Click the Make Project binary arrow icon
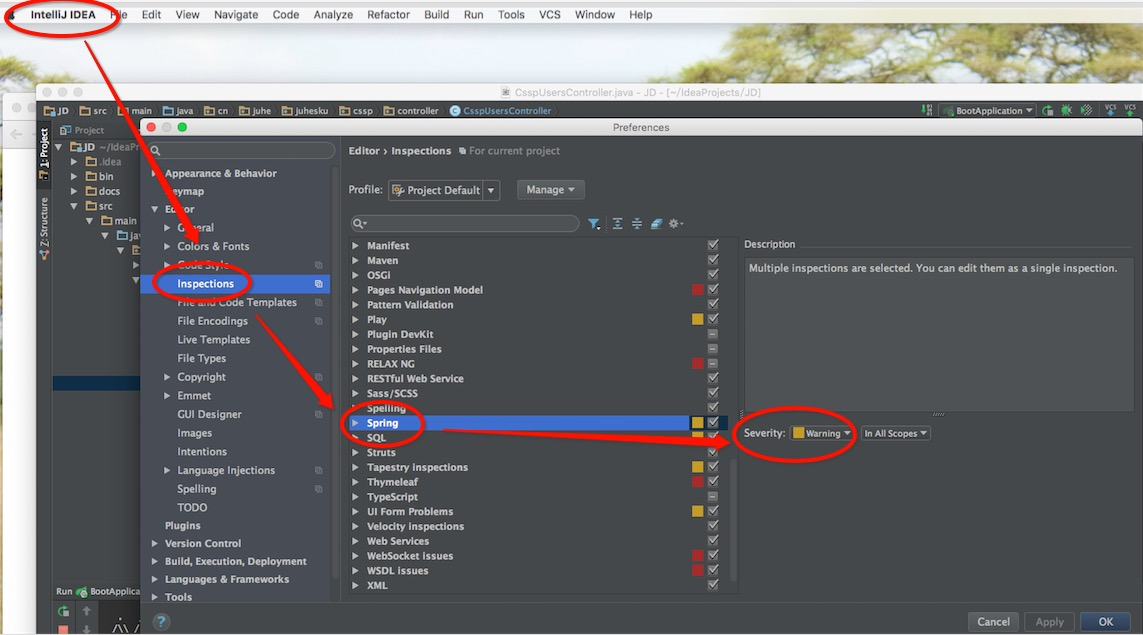 (x=927, y=110)
